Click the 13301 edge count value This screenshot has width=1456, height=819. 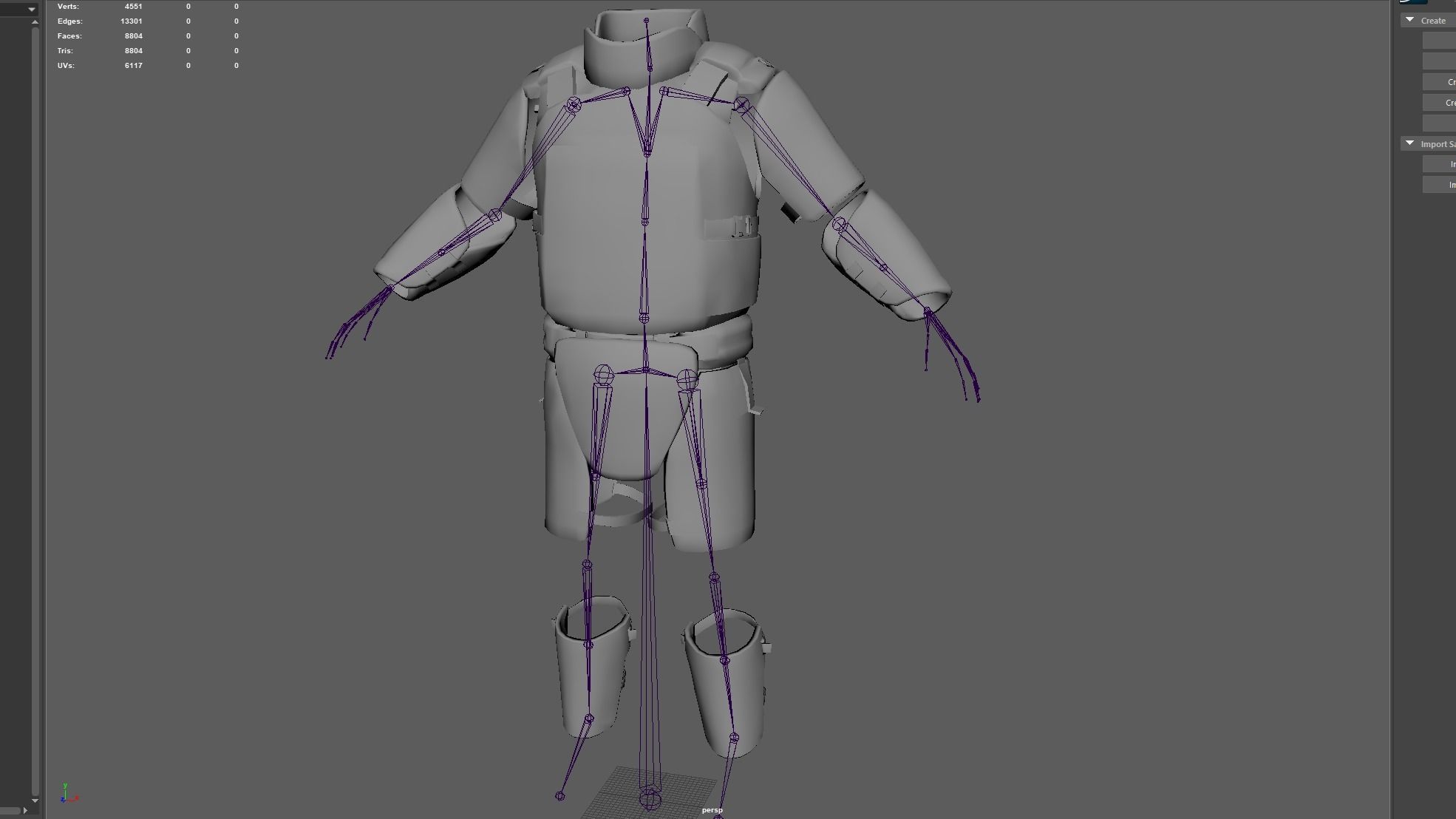[131, 21]
